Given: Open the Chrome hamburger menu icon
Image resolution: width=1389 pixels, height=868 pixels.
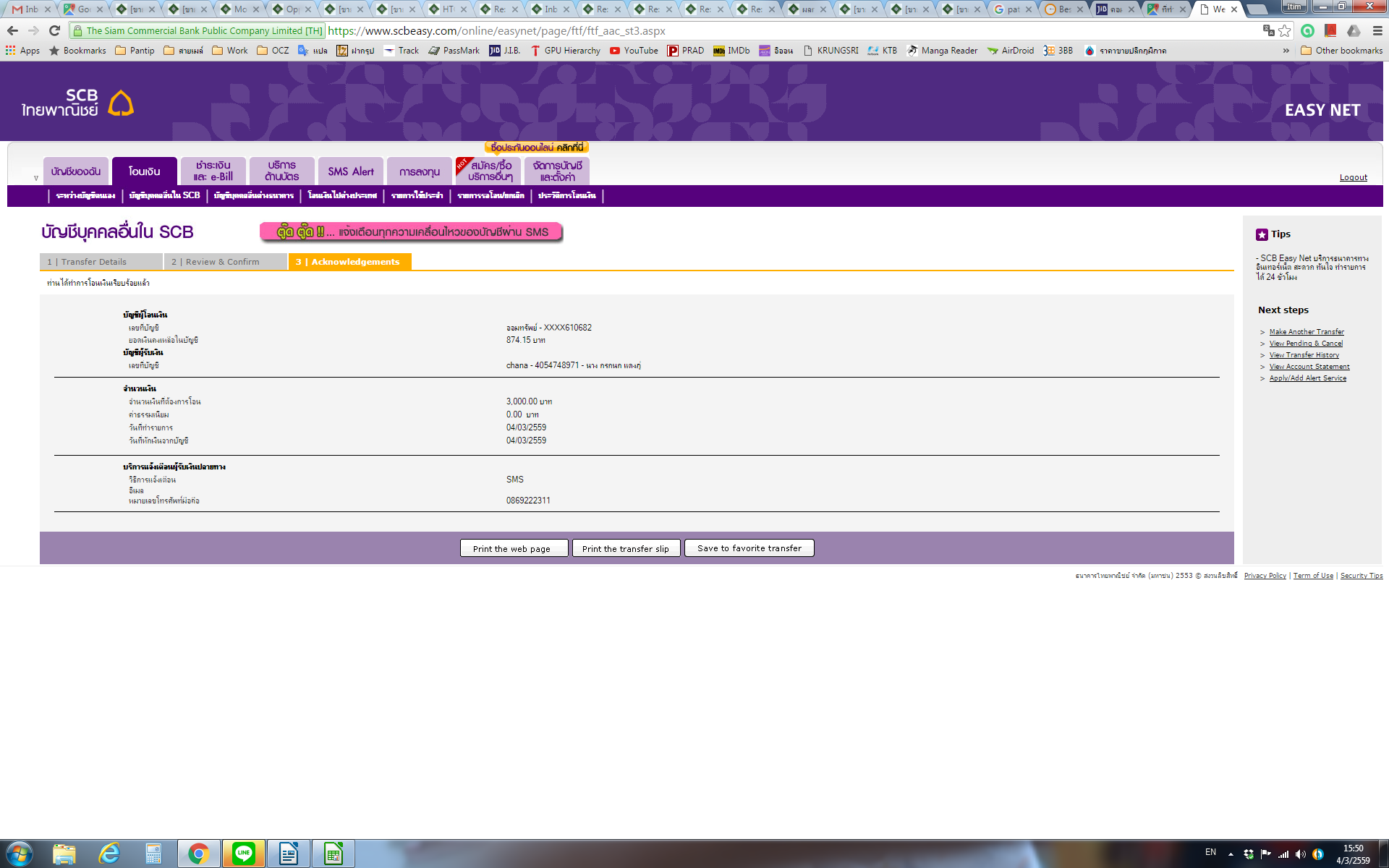Looking at the screenshot, I should (1377, 30).
